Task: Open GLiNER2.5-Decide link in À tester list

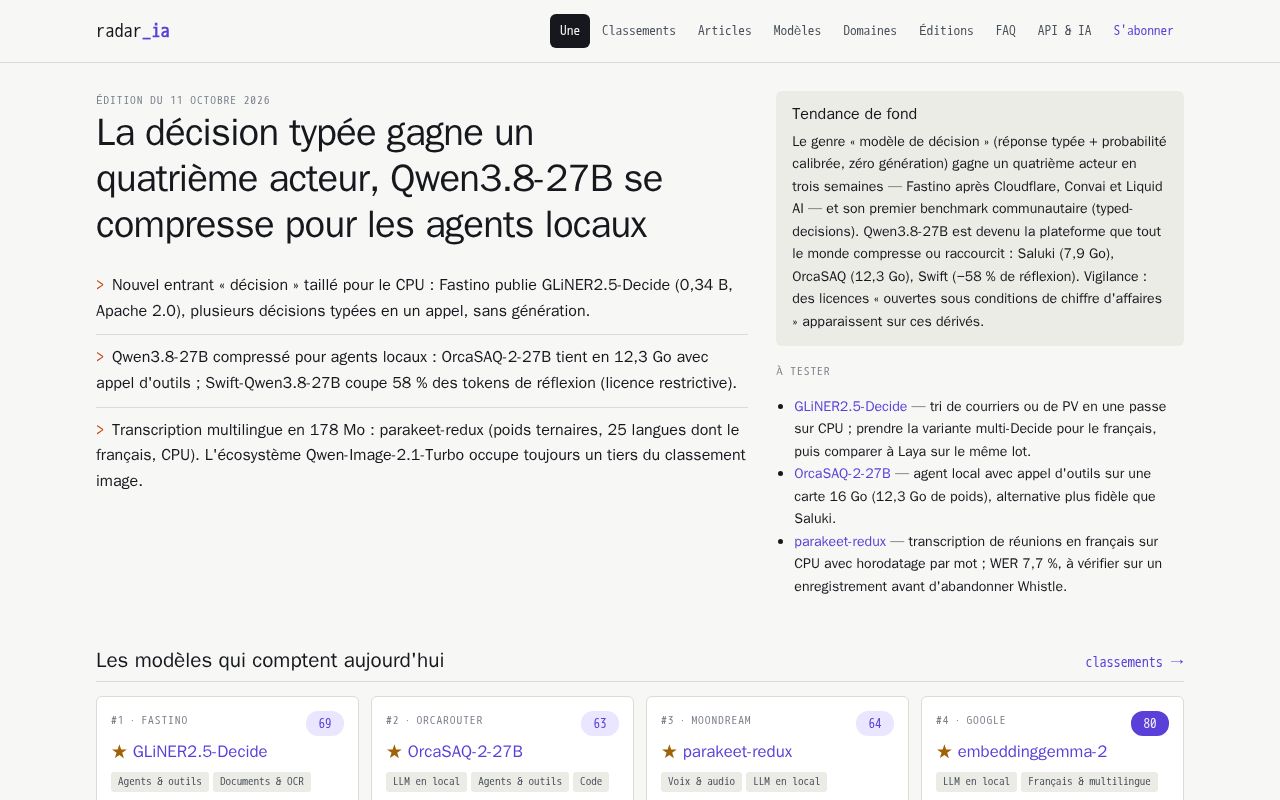Action: pyautogui.click(x=851, y=406)
